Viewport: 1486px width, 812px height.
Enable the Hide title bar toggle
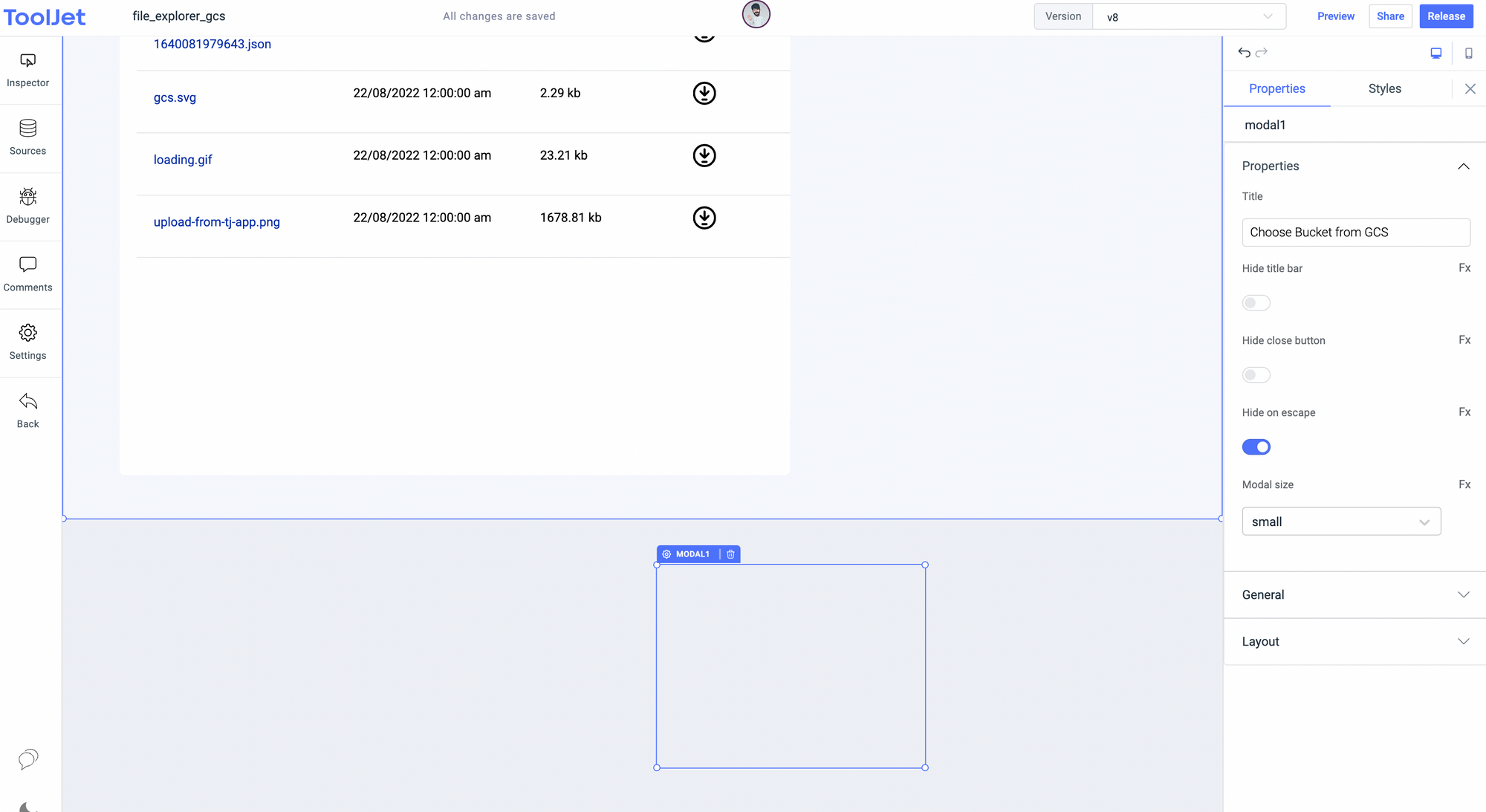(x=1256, y=302)
